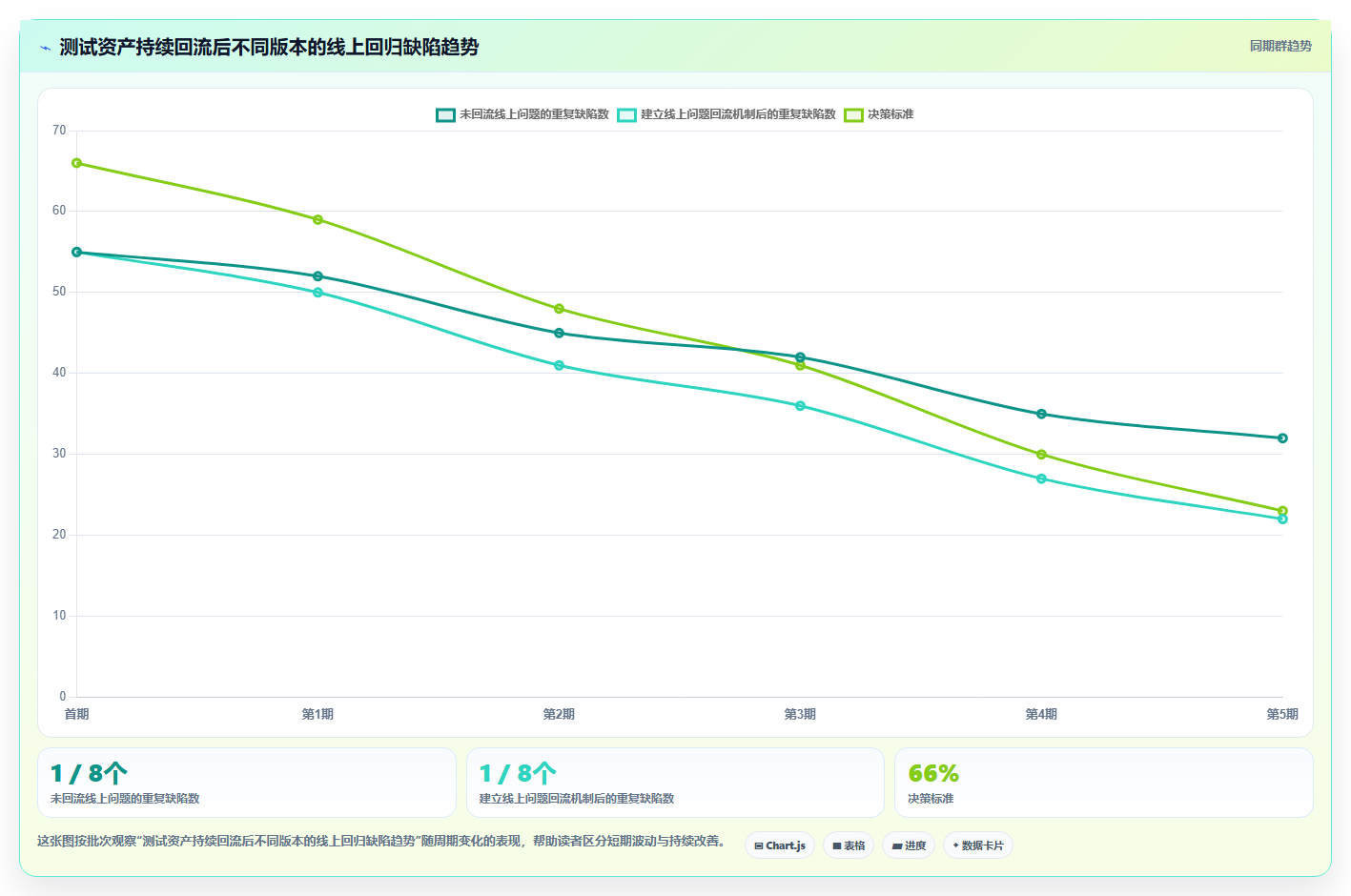Click the 进度 chip
This screenshot has width=1351, height=896.
click(909, 845)
